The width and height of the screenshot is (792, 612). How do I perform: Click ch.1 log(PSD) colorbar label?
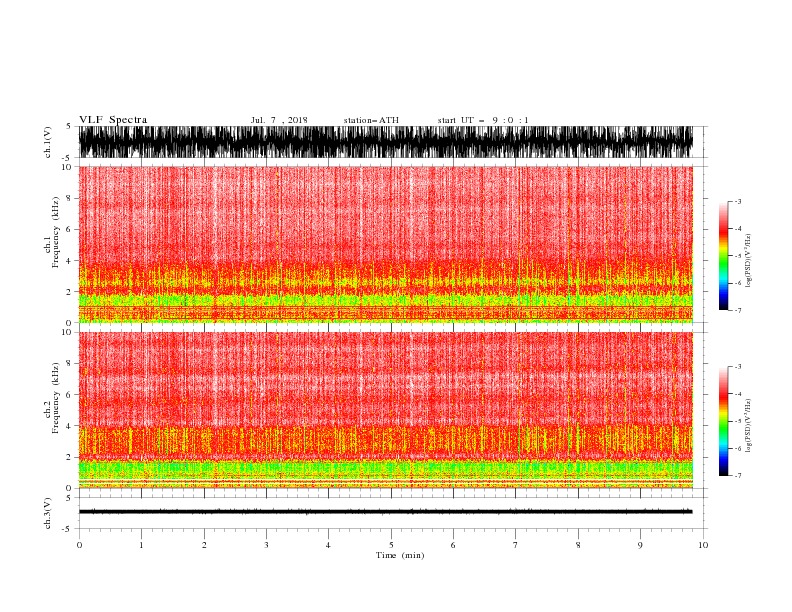click(748, 261)
